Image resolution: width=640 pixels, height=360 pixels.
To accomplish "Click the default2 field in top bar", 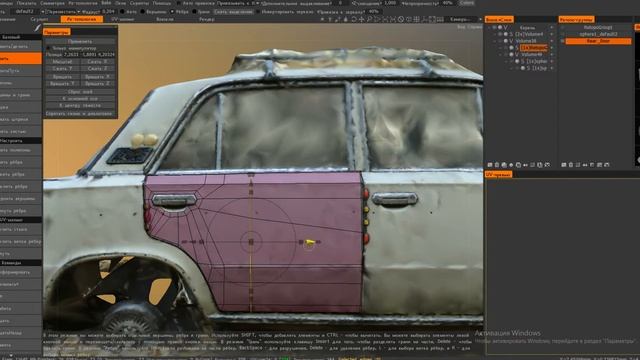I will click(24, 12).
